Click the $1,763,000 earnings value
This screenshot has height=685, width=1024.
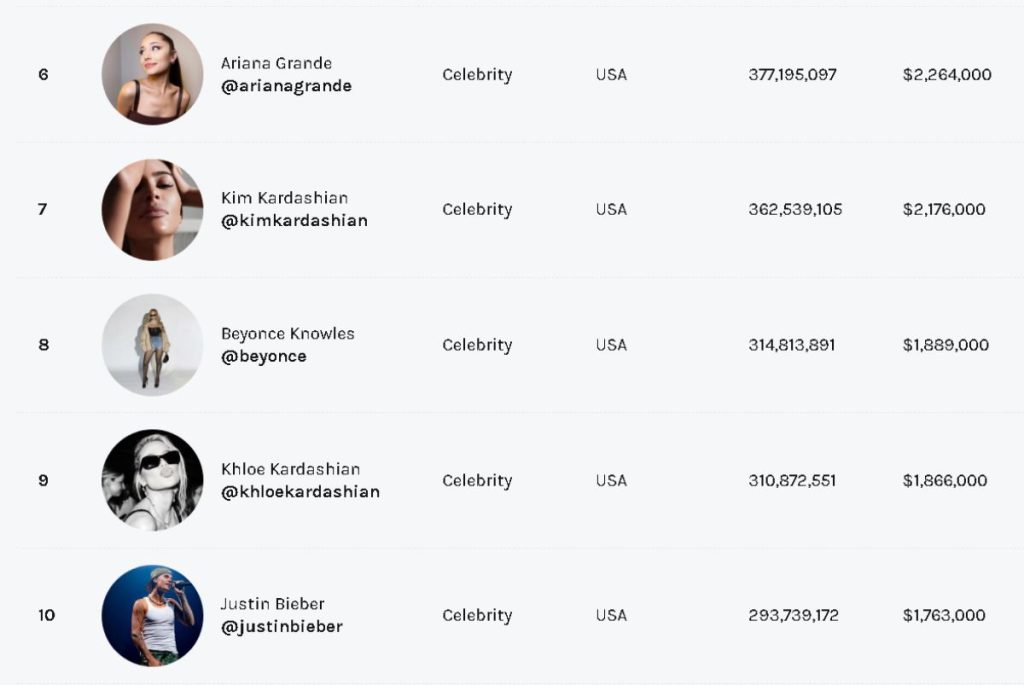pyautogui.click(x=944, y=615)
